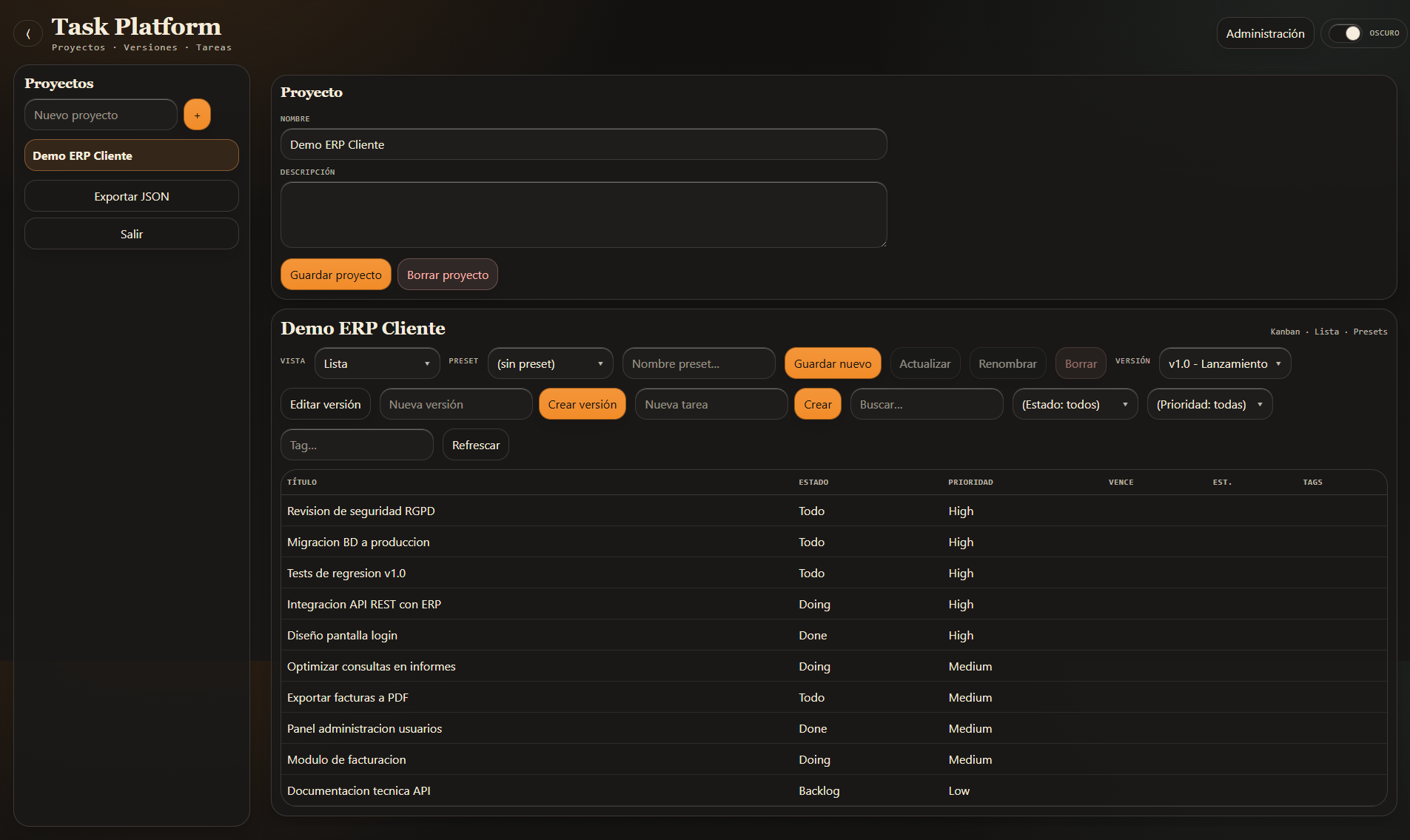Click the Refrescar button
Screen dimensions: 1410x840
[475, 445]
